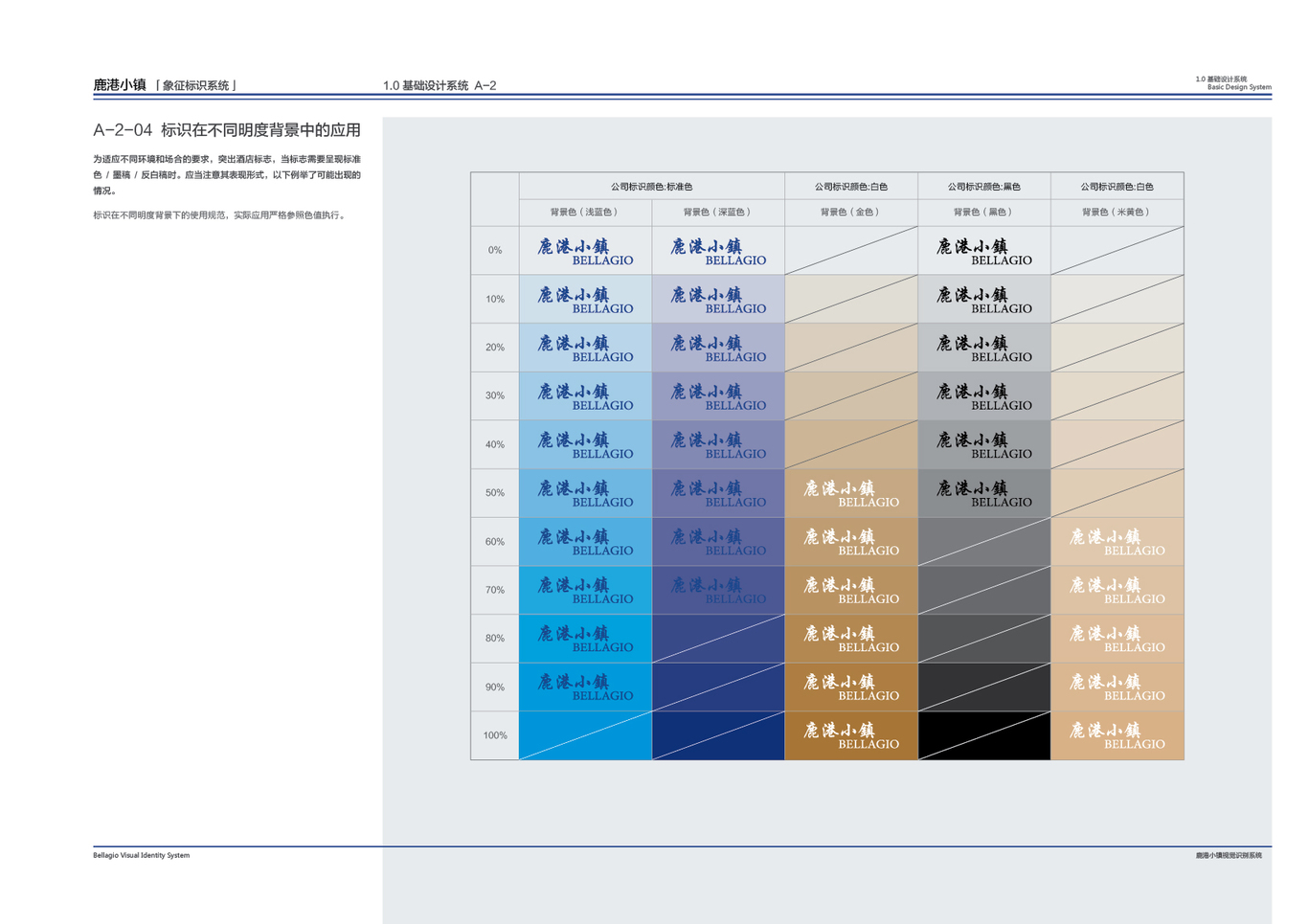Select the white logo on 100% gold background

point(851,735)
